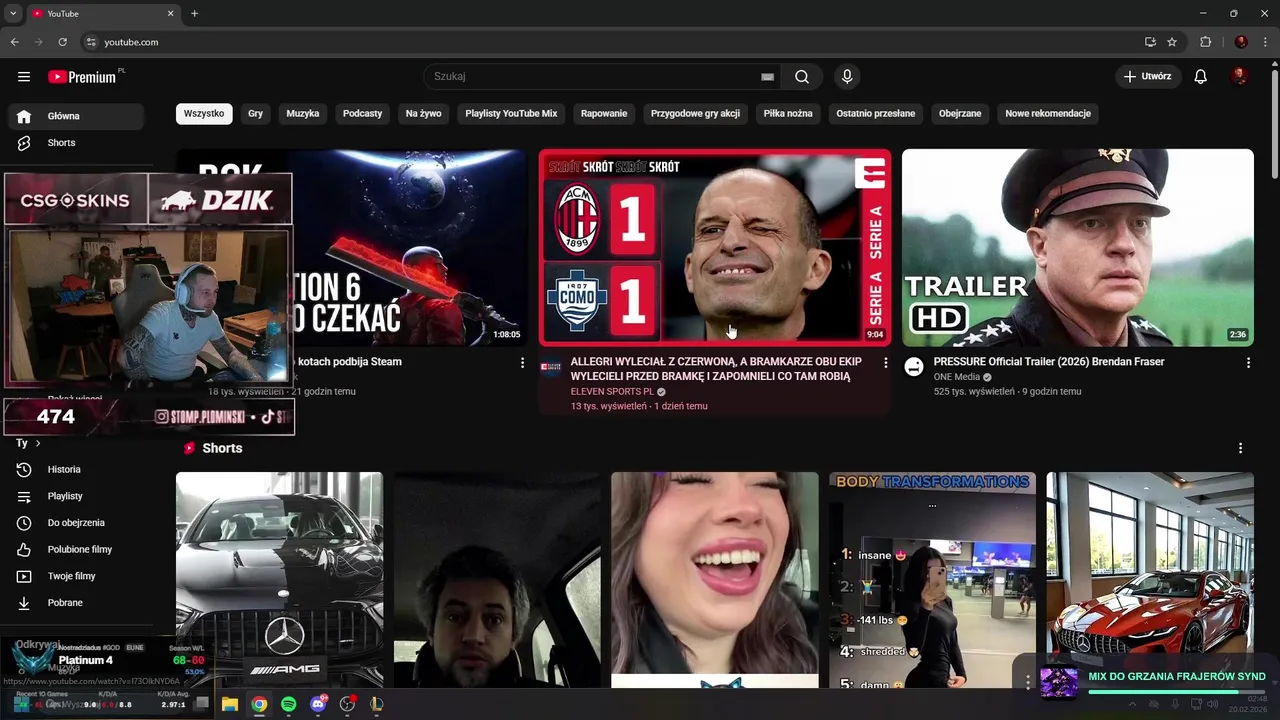This screenshot has width=1280, height=720.
Task: Select the Podcasty filter chip
Action: tap(362, 114)
